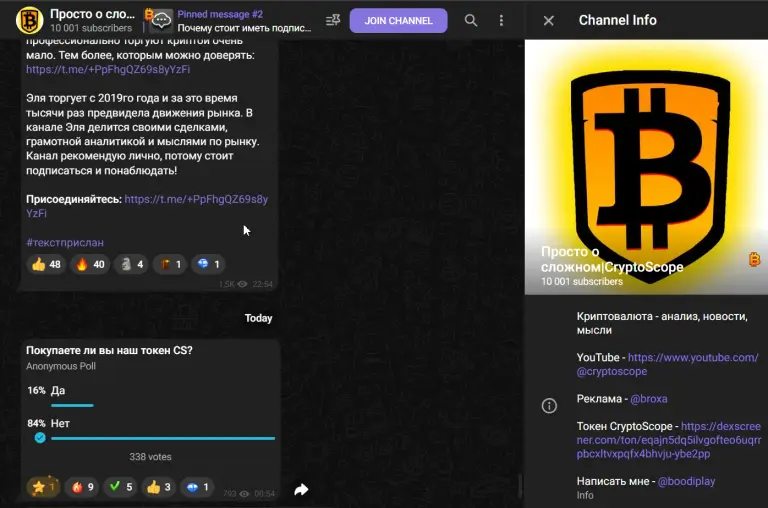Open the three-dot more options menu
Image resolution: width=768 pixels, height=508 pixels.
[x=501, y=21]
